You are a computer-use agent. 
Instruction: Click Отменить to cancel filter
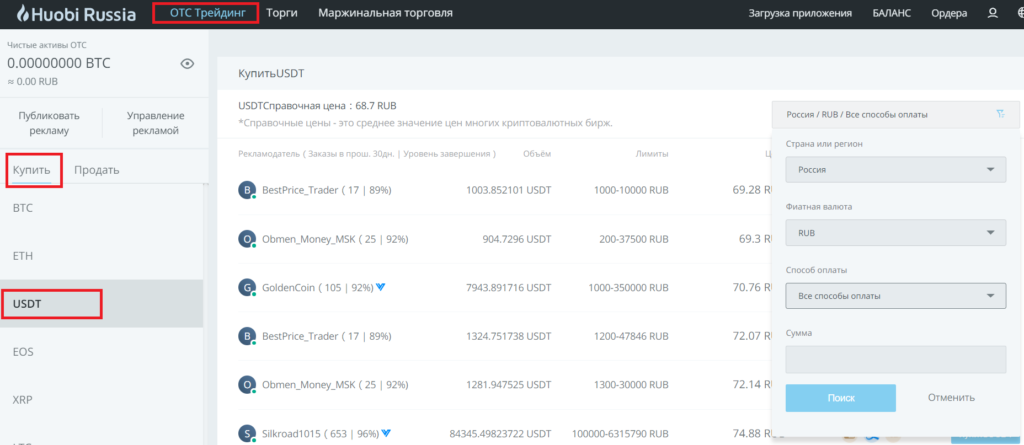952,397
